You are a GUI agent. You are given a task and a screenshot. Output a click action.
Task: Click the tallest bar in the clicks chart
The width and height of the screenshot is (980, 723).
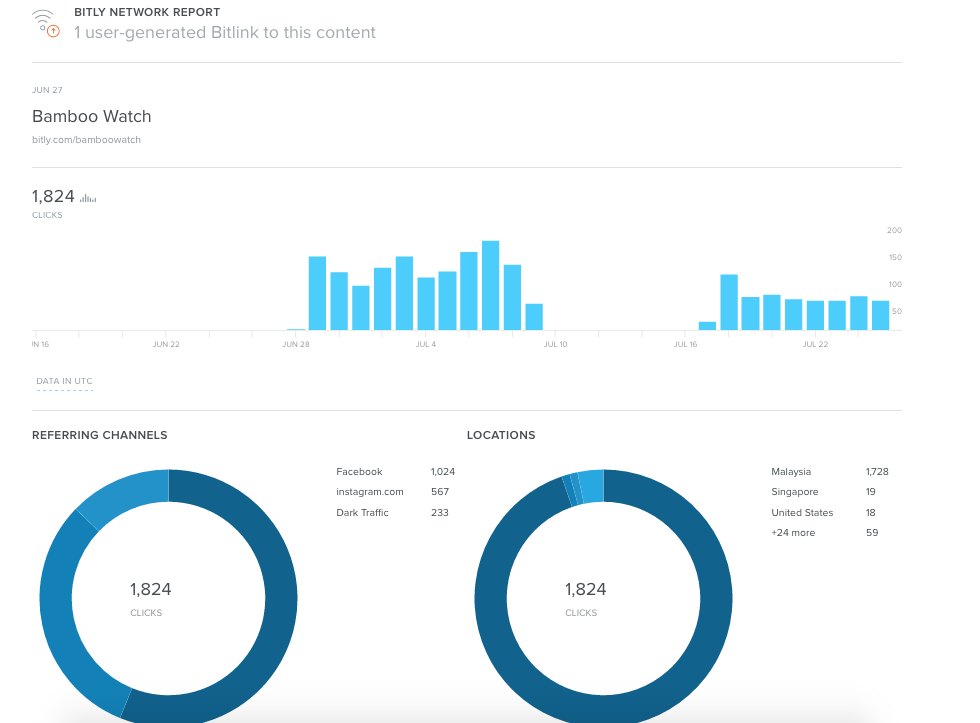tap(491, 286)
